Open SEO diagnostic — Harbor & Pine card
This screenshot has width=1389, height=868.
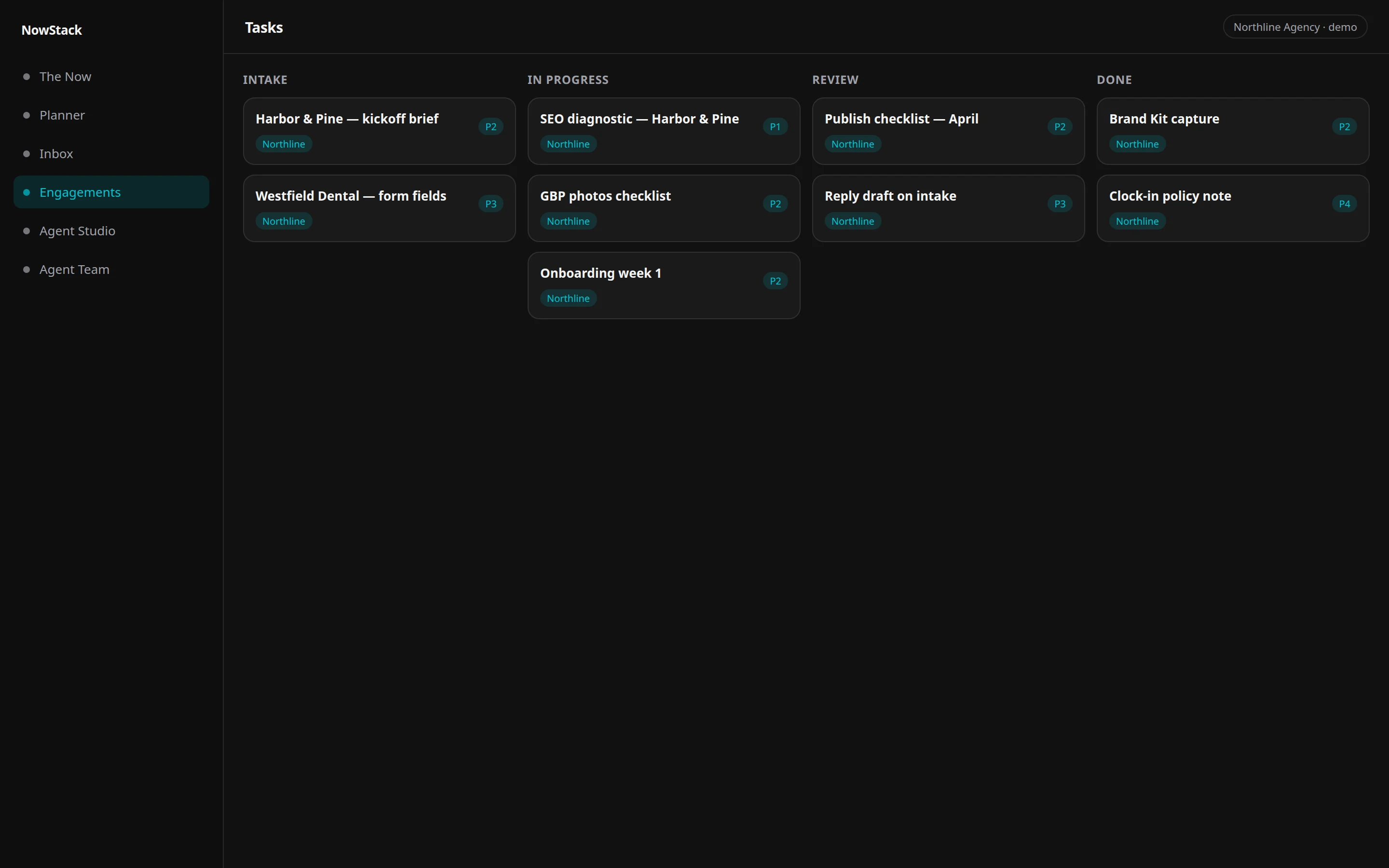pyautogui.click(x=664, y=131)
